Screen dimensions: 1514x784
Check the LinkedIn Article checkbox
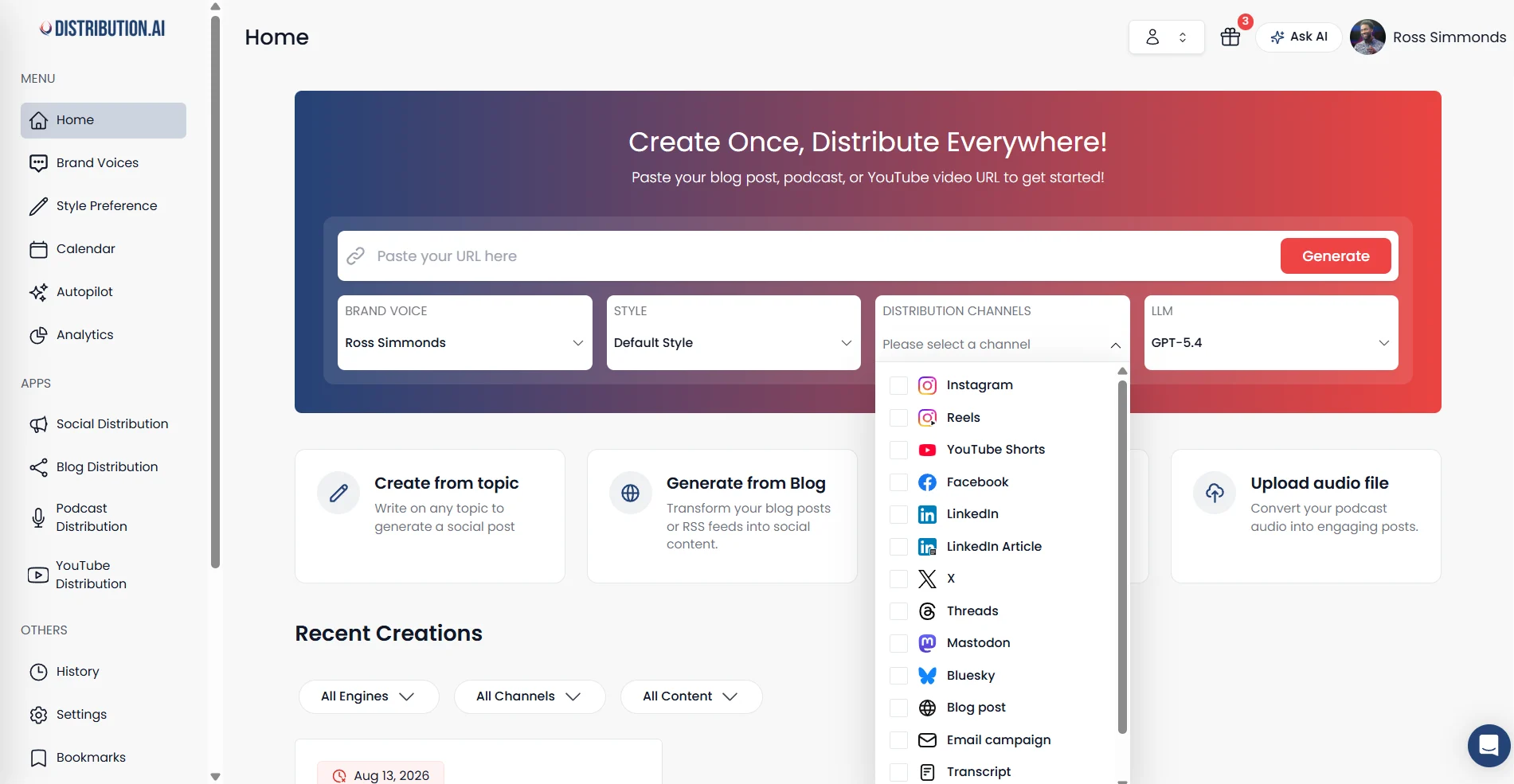898,547
